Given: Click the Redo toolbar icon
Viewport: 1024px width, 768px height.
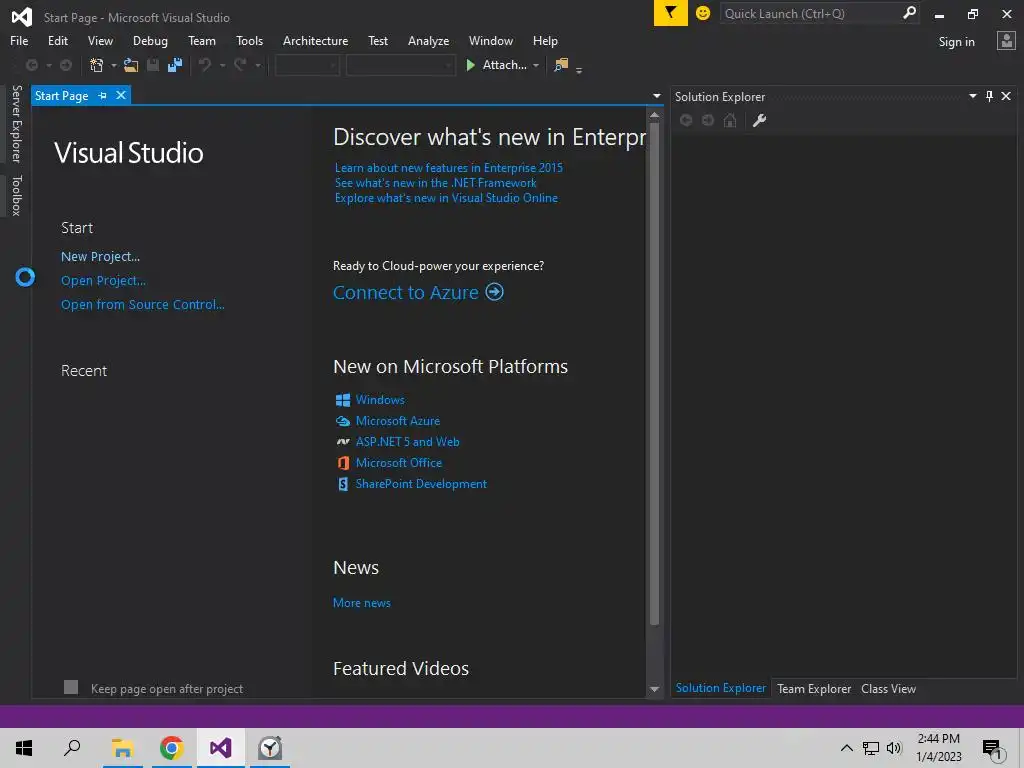Looking at the screenshot, I should point(240,65).
